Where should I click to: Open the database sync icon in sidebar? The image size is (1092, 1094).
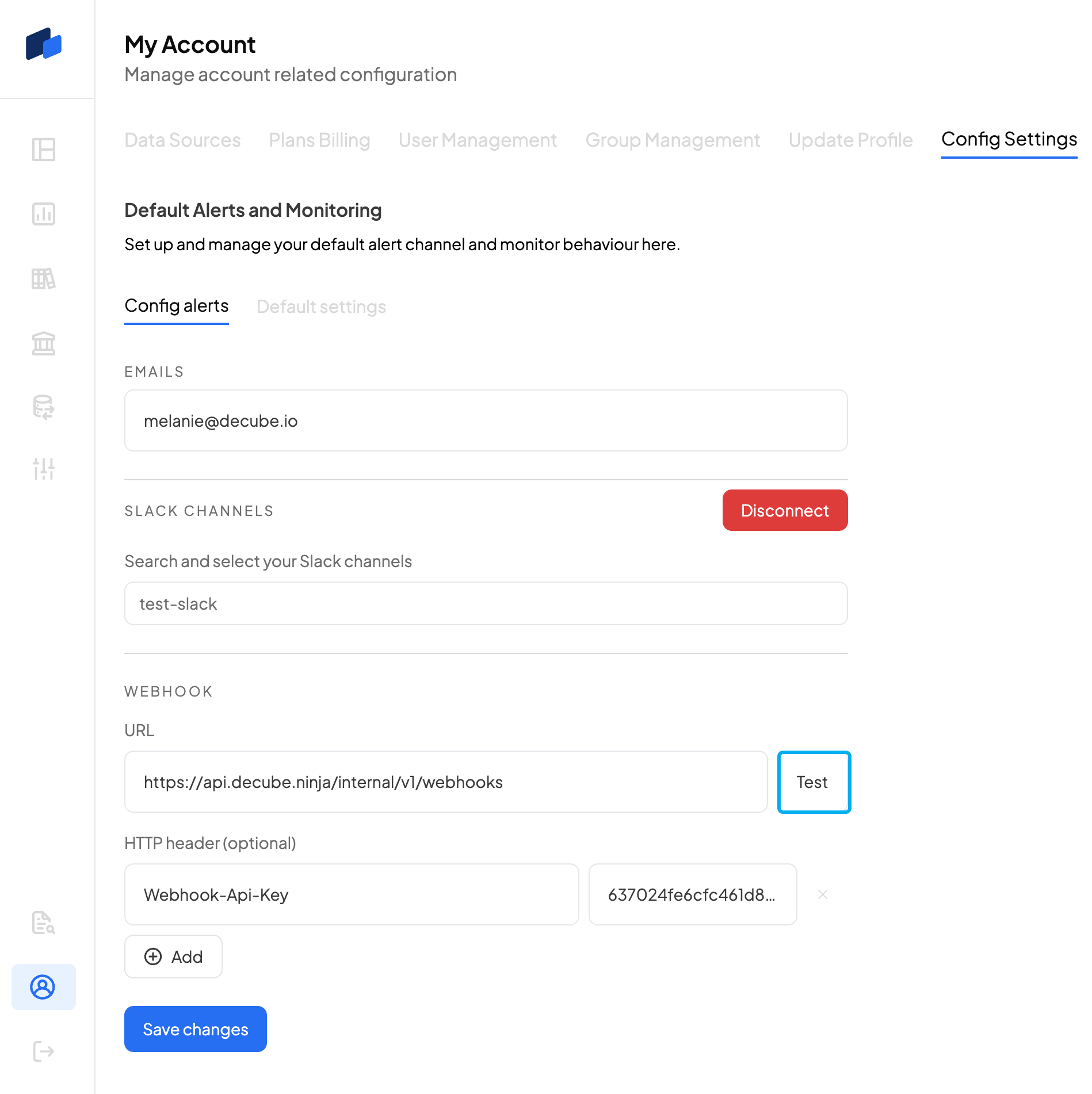pos(44,408)
